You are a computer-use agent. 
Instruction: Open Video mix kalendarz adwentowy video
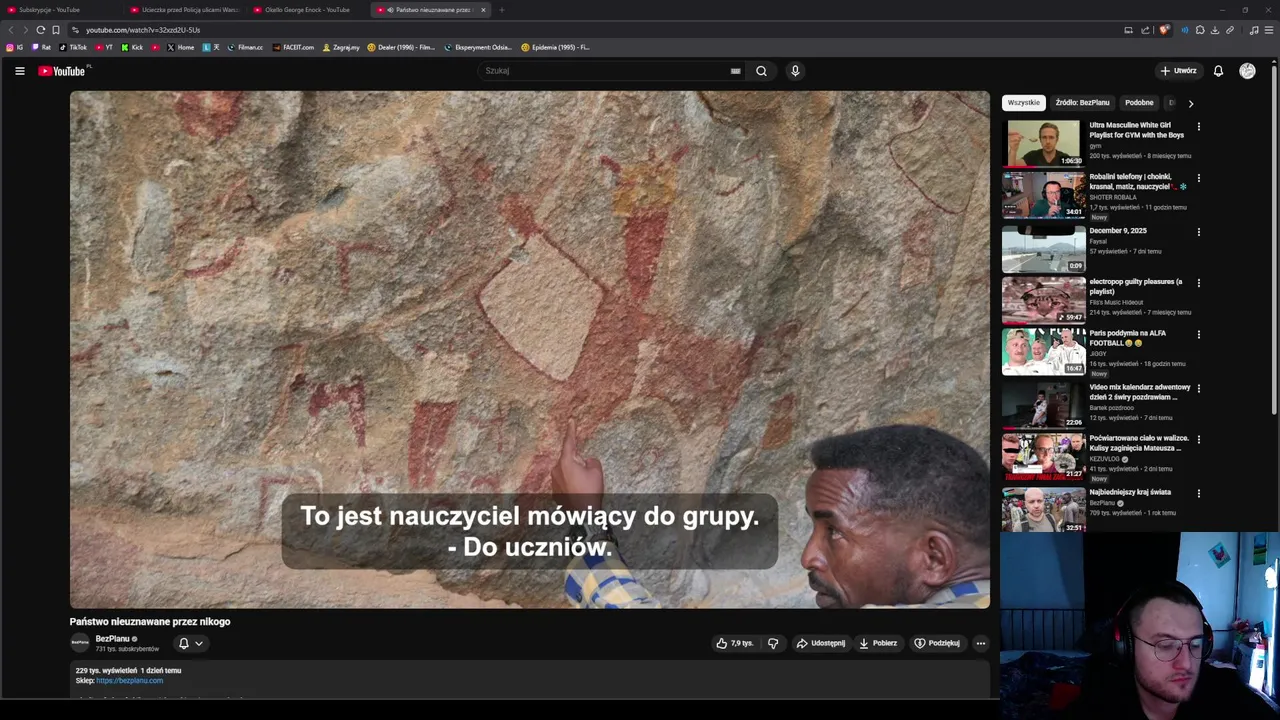(1043, 404)
